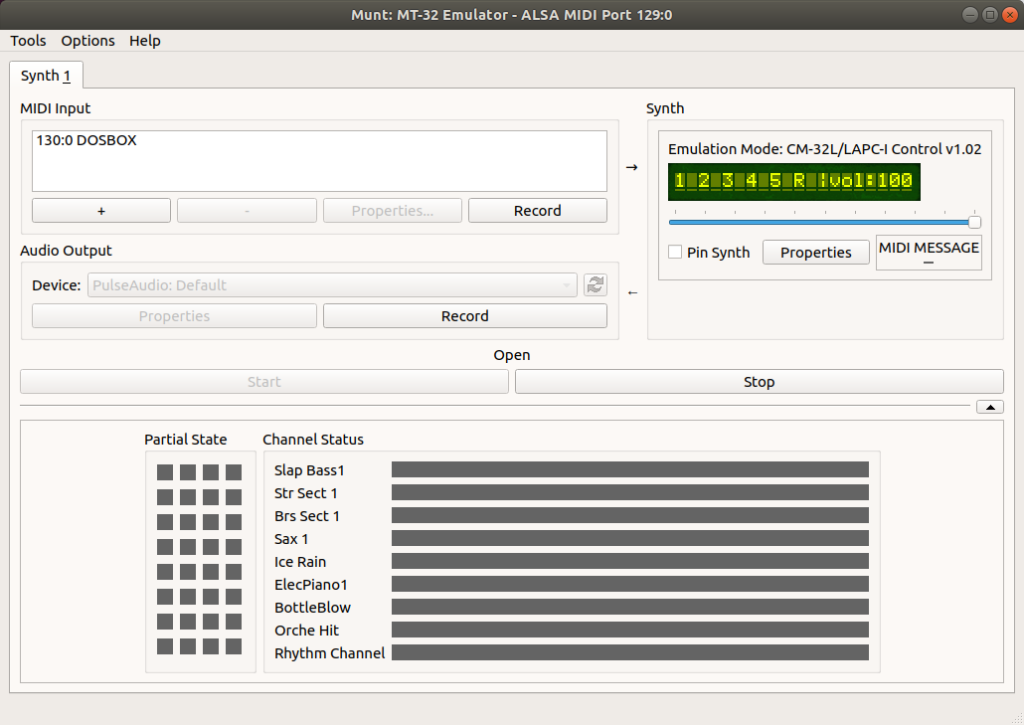1024x725 pixels.
Task: Click the Brs Sect 1 channel label
Action: [307, 516]
